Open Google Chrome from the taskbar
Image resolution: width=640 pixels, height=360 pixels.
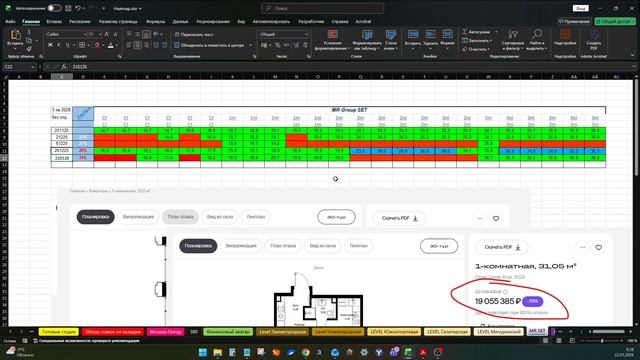click(x=305, y=352)
